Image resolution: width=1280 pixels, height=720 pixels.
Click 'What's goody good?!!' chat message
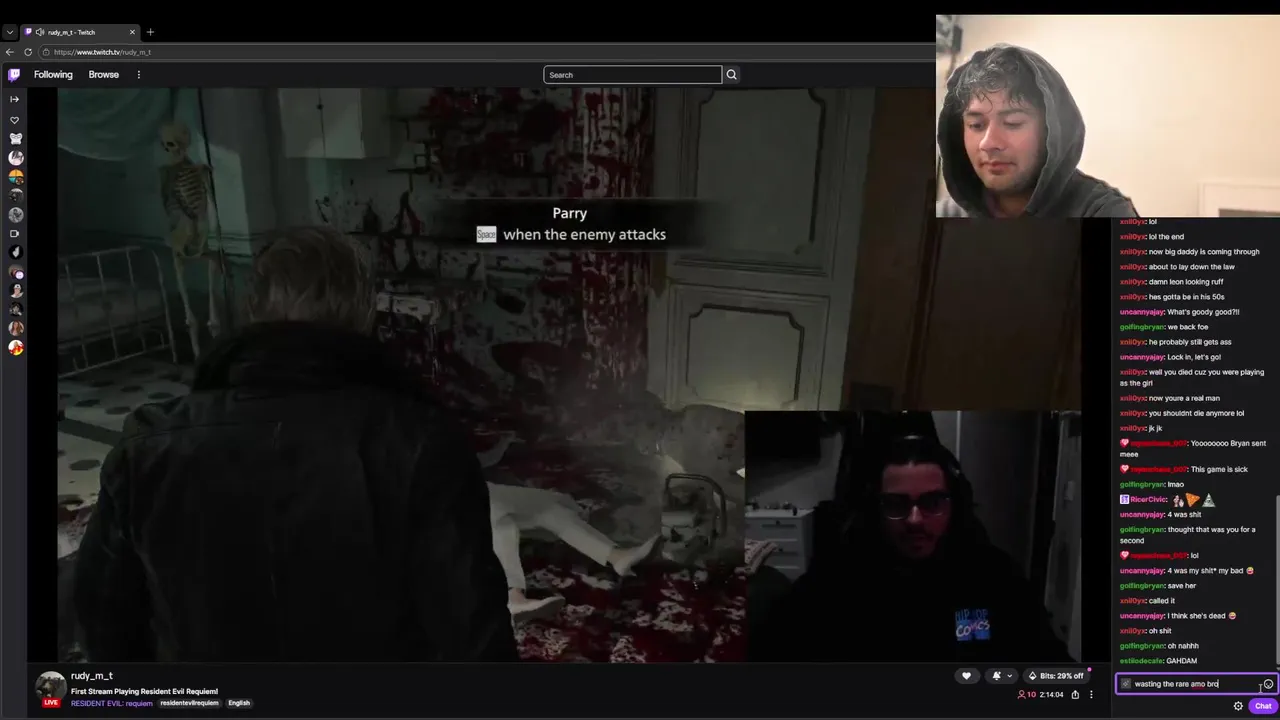[x=1203, y=312]
